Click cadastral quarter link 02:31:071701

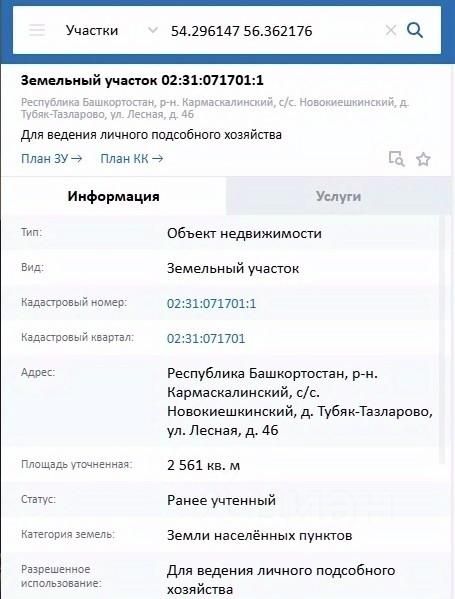pos(206,338)
